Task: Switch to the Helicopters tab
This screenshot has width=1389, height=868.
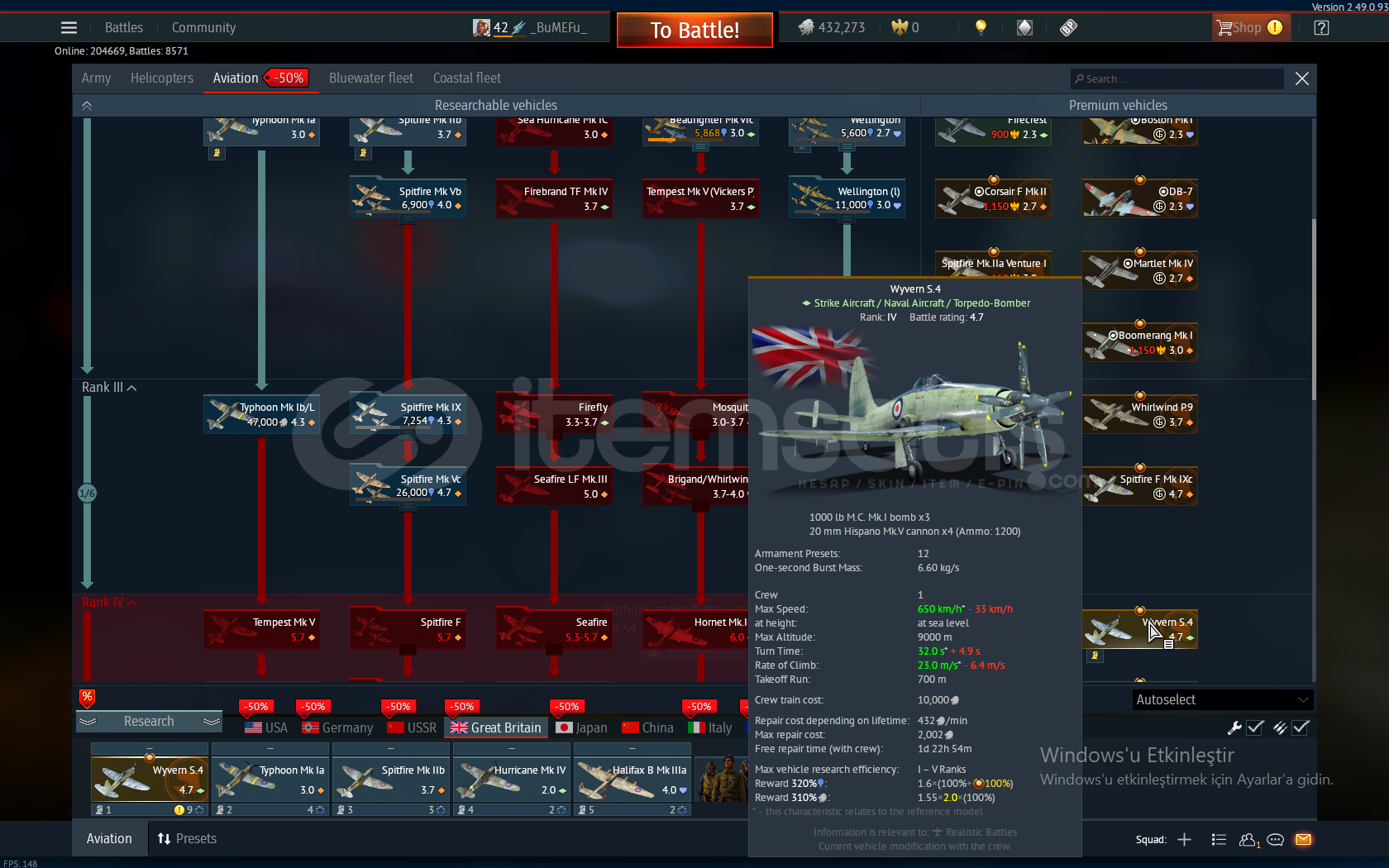Action: (x=161, y=78)
